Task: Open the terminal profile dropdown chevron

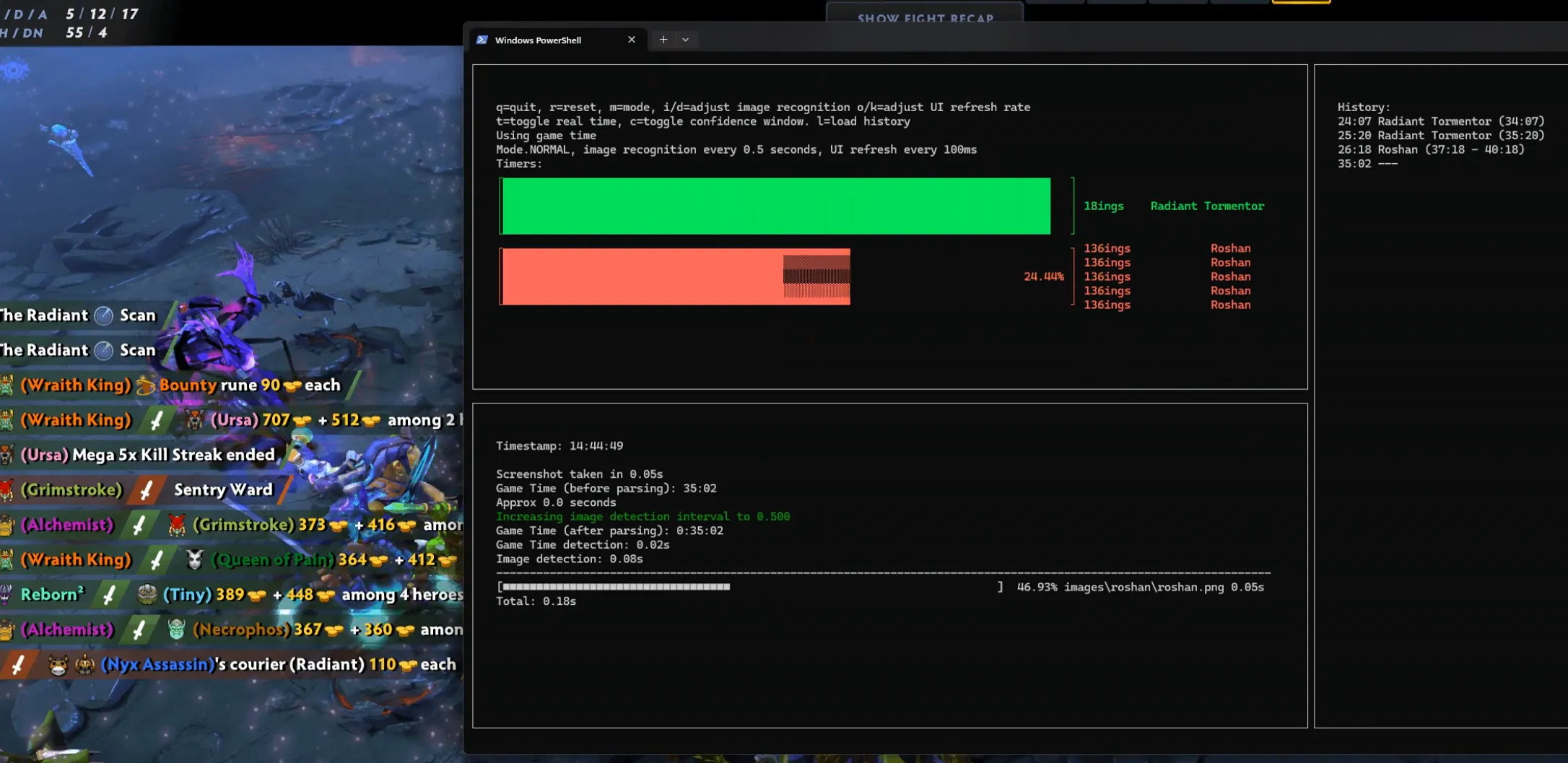Action: coord(686,40)
